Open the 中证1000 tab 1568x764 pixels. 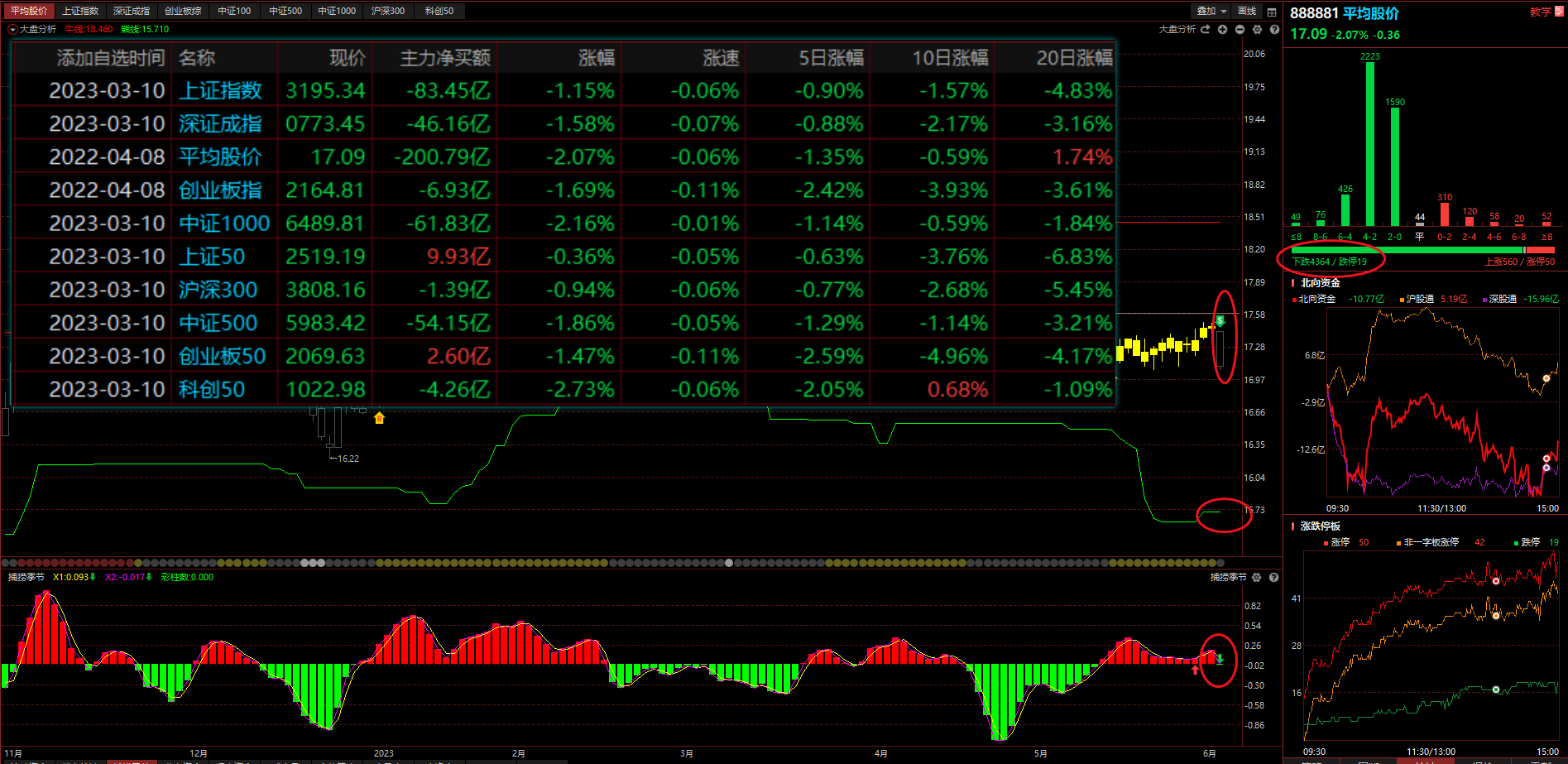point(337,11)
